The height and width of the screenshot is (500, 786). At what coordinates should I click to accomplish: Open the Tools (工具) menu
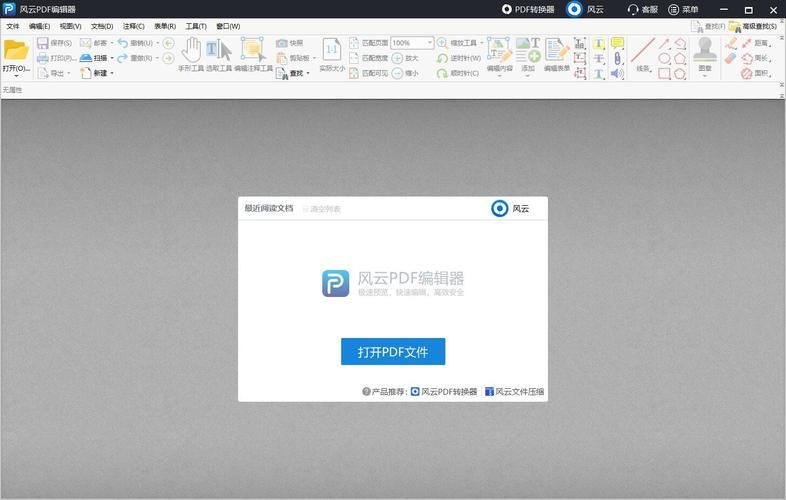pyautogui.click(x=196, y=26)
